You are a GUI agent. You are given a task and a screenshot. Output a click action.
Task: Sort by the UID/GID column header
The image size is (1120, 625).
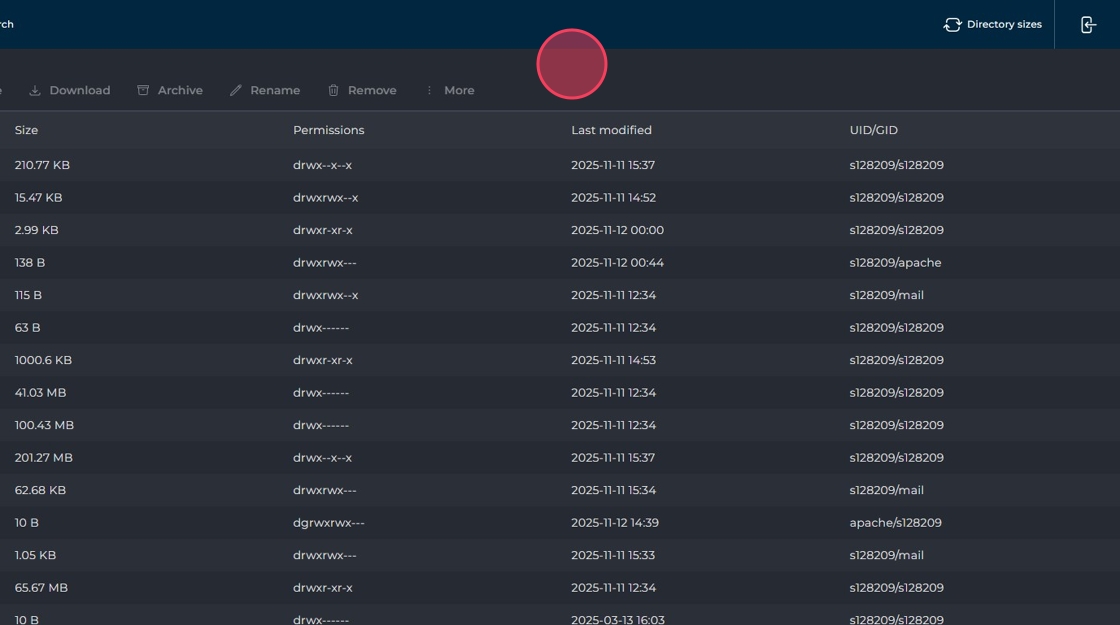point(873,130)
